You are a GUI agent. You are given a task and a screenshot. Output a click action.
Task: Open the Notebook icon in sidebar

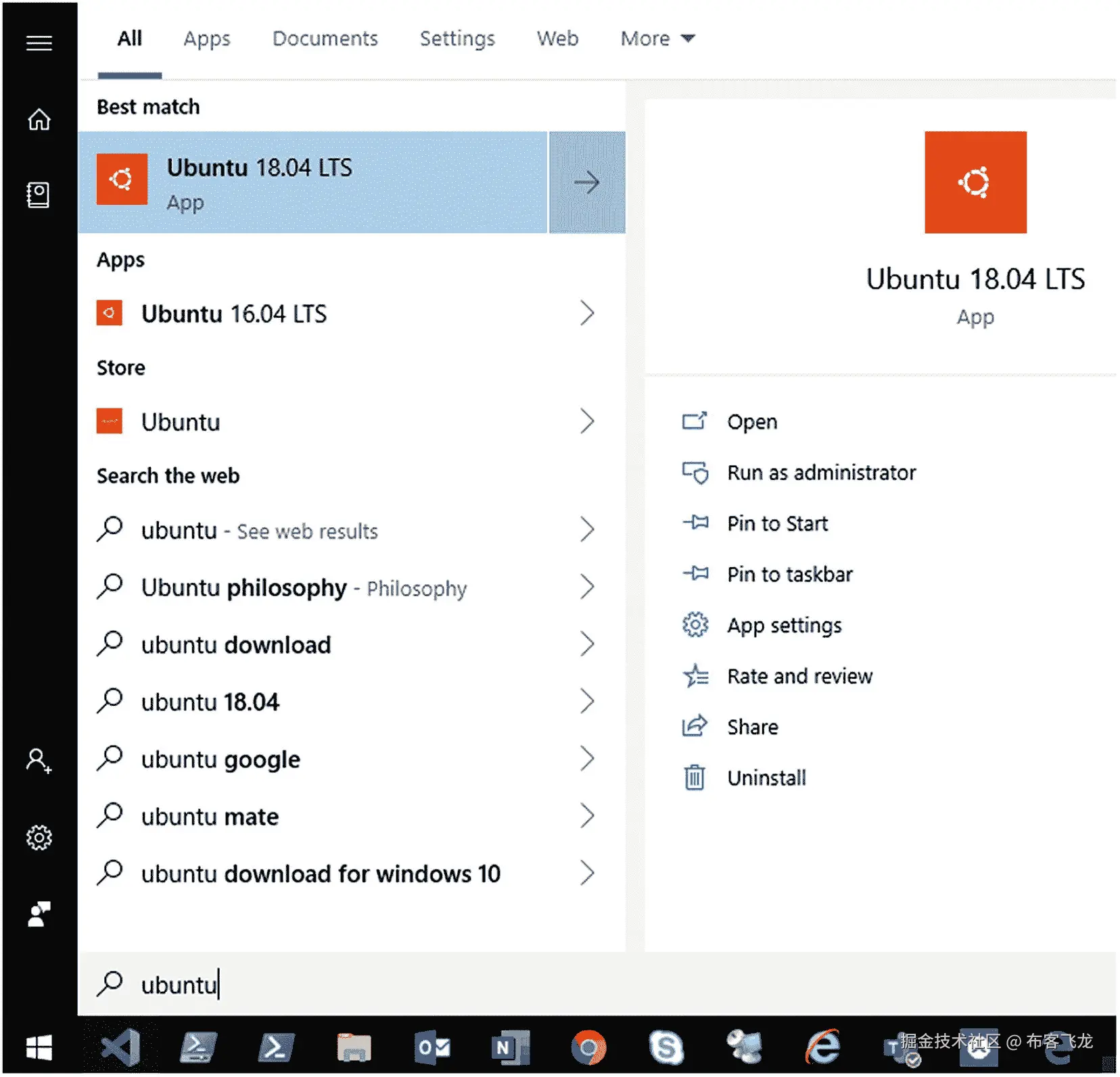coord(39,195)
